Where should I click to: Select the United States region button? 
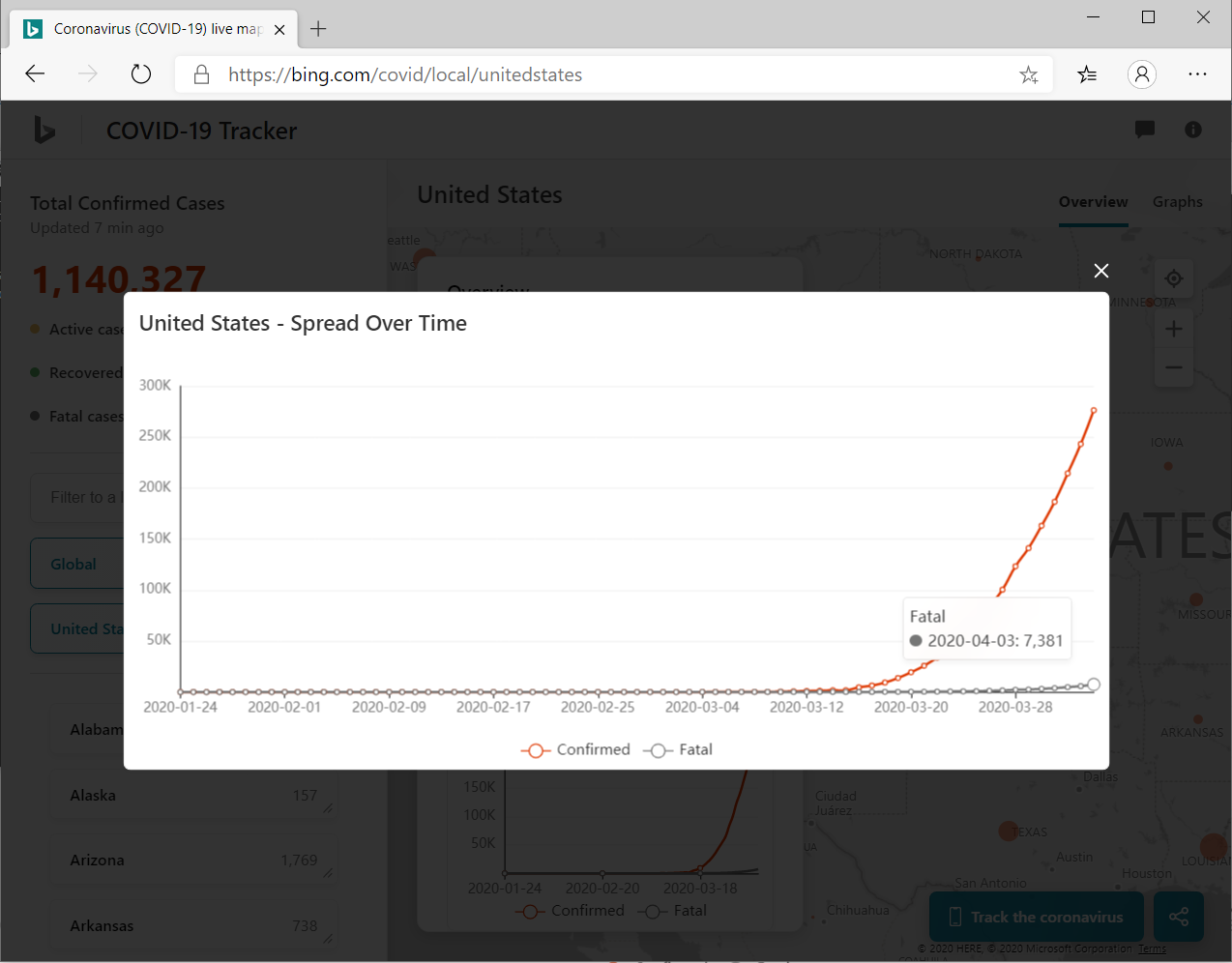point(77,628)
